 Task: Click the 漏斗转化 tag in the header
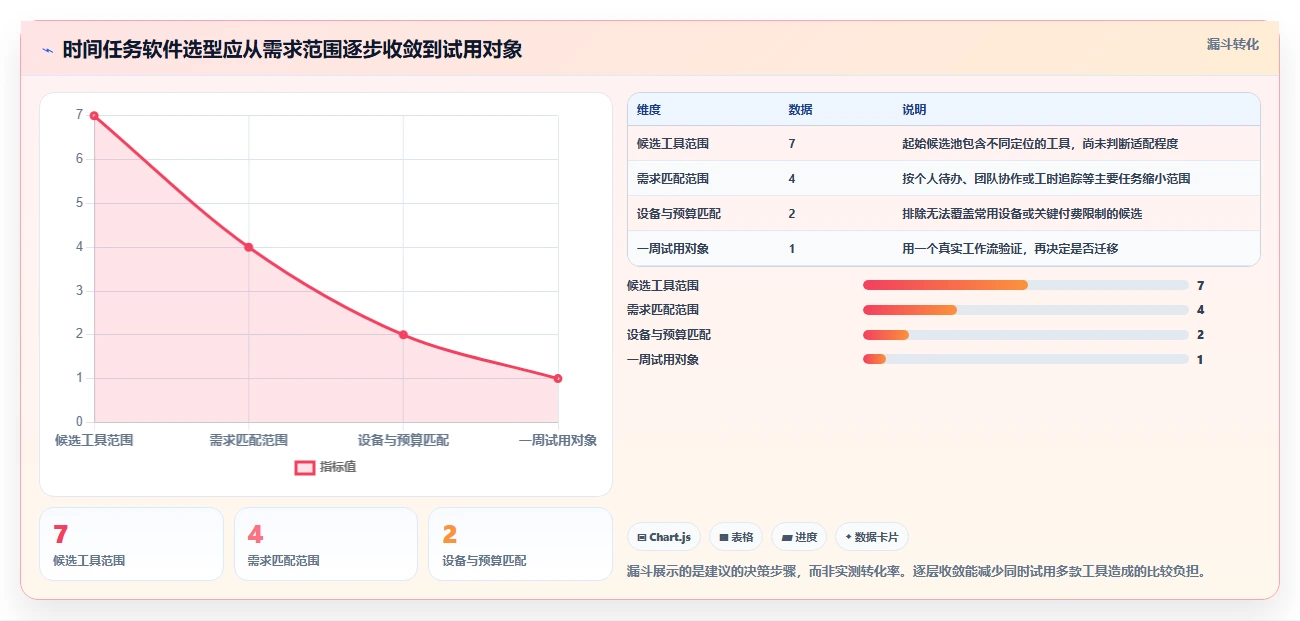click(1232, 44)
